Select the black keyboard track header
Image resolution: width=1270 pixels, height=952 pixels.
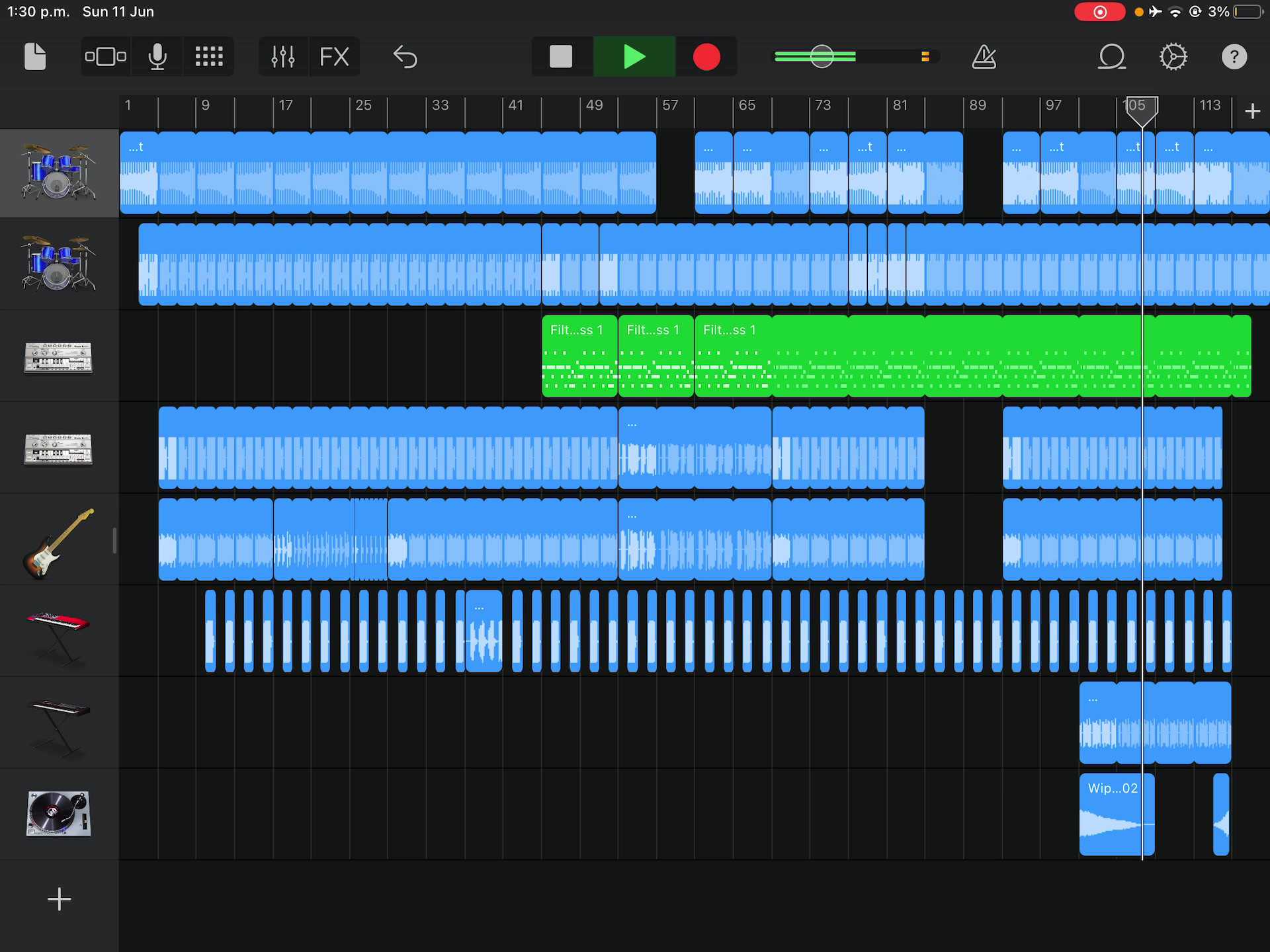click(x=60, y=723)
